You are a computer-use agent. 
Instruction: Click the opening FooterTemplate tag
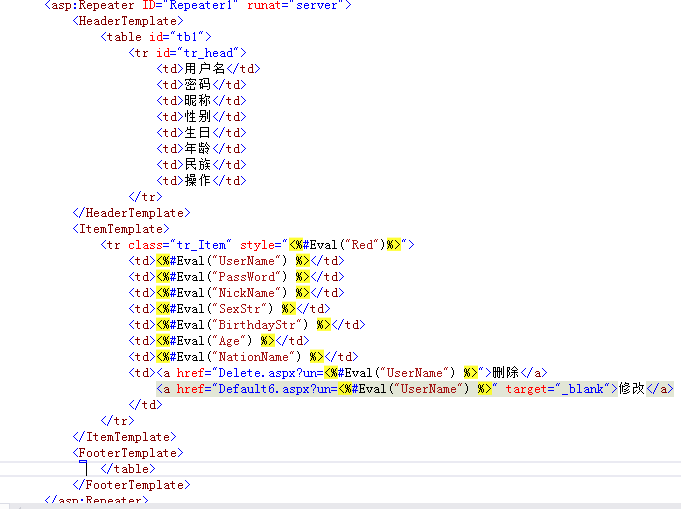[128, 453]
